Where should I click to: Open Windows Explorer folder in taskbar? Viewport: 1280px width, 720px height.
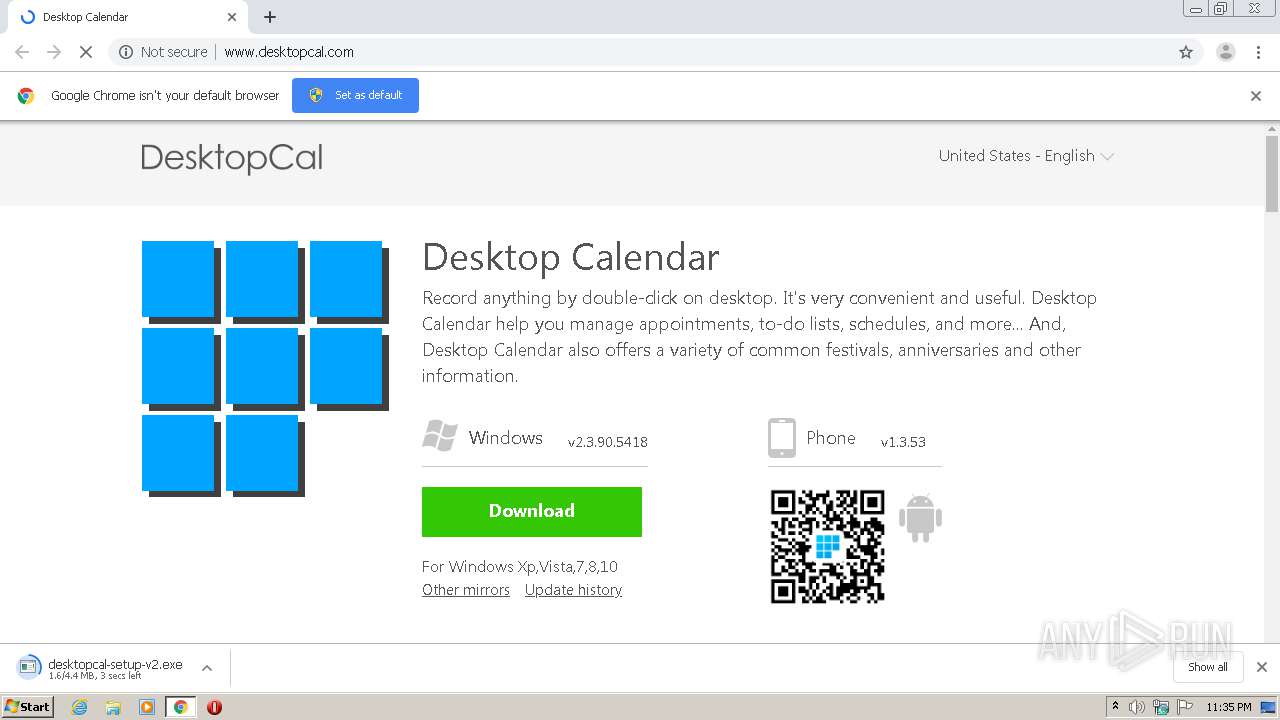113,707
